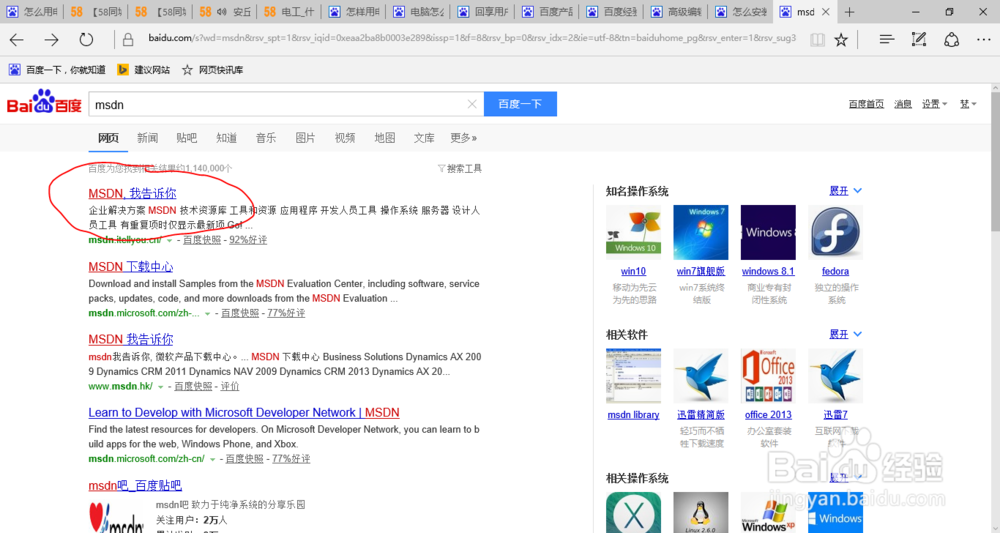Open 百度快照 for the msdn.hk result
The width and height of the screenshot is (1000, 533).
pyautogui.click(x=193, y=386)
